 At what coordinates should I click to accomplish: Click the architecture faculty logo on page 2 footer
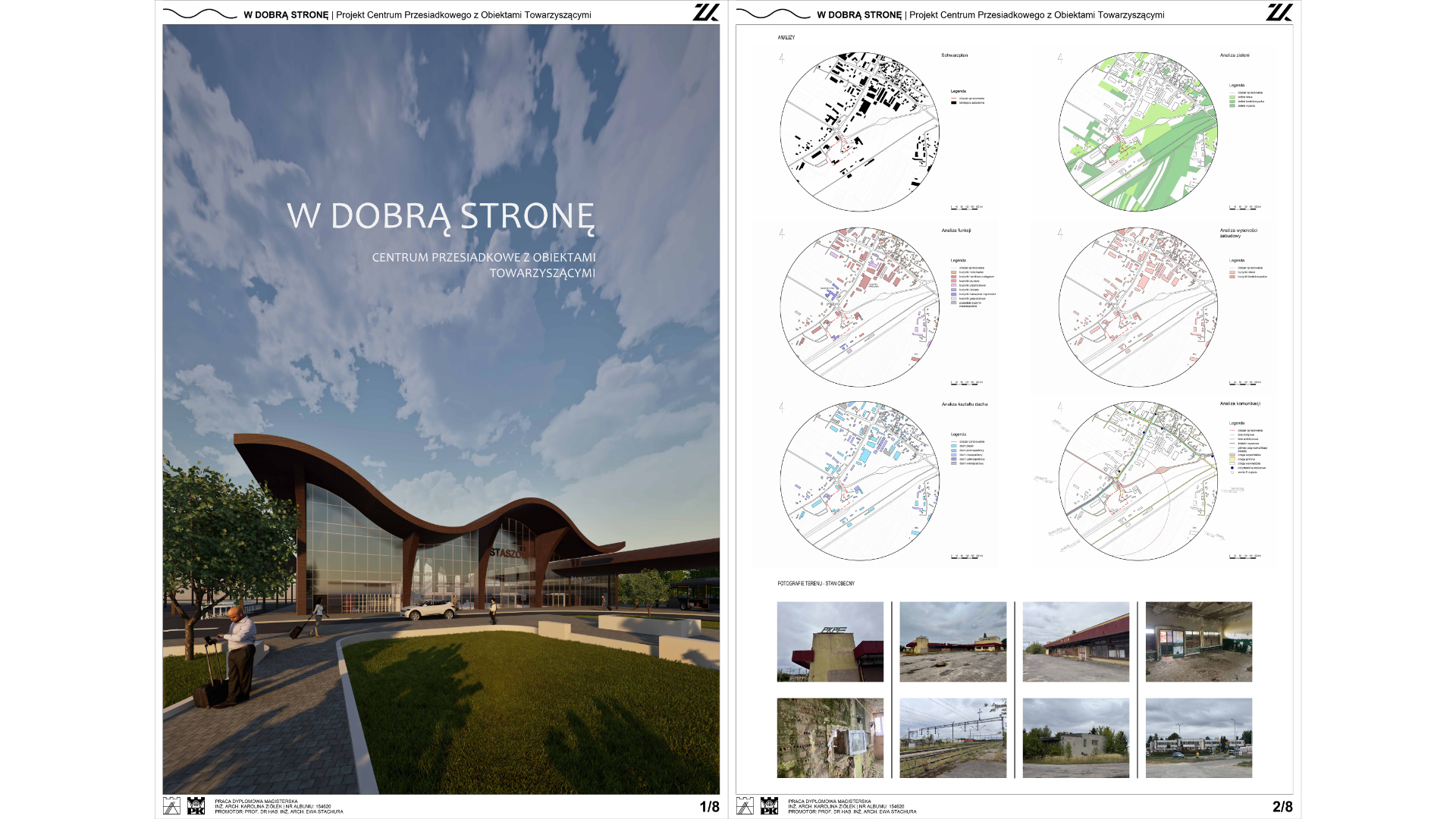click(x=745, y=805)
